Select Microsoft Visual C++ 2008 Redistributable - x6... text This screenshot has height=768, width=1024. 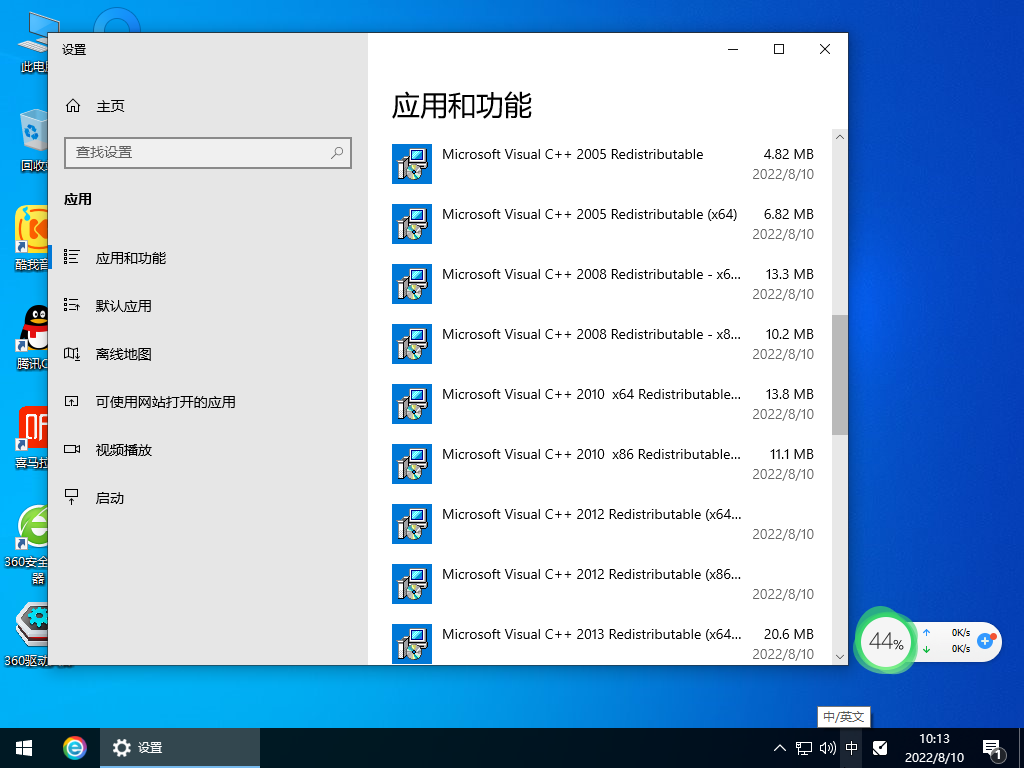pyautogui.click(x=592, y=274)
